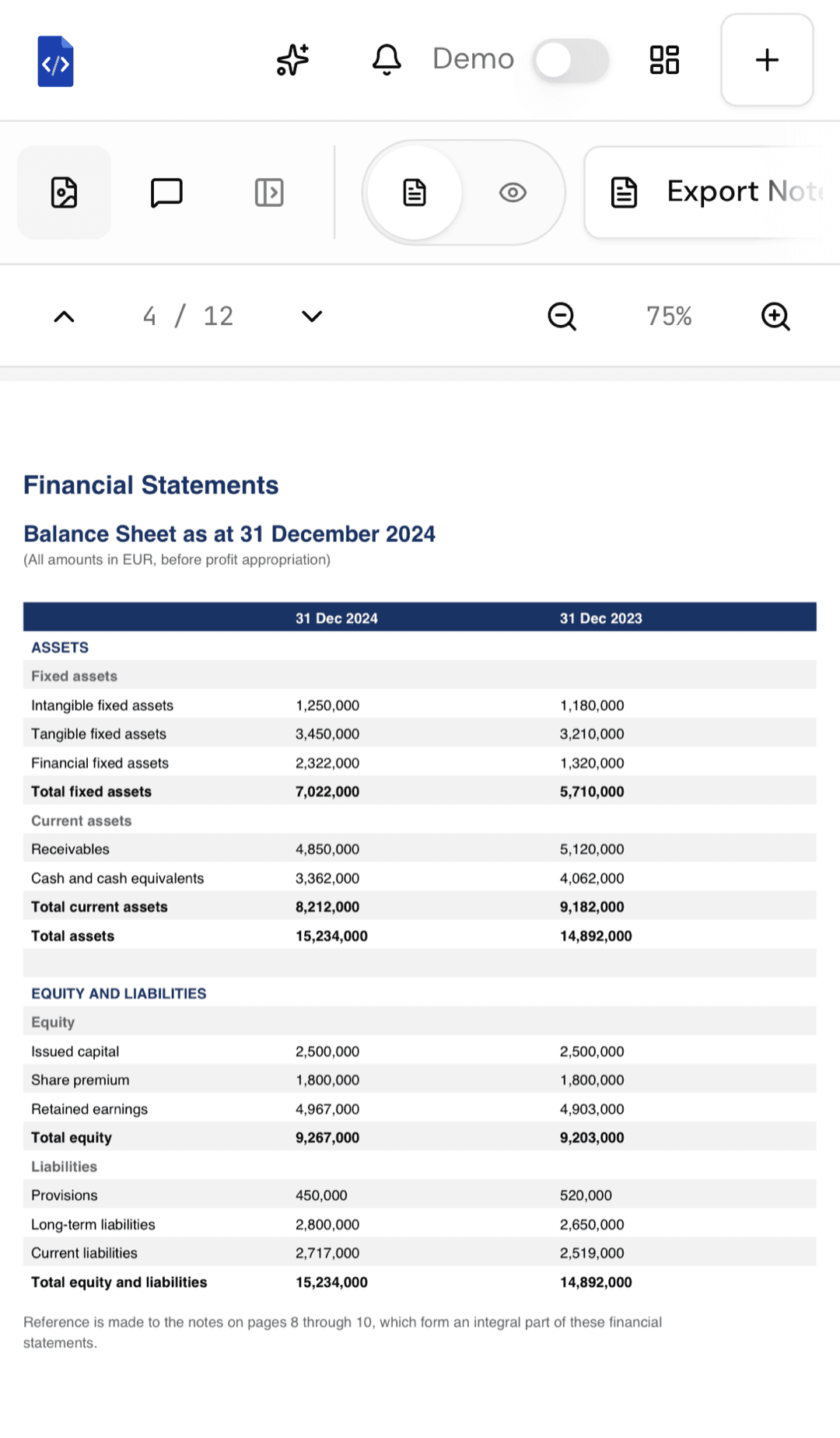Image resolution: width=840 pixels, height=1438 pixels.
Task: Zoom out with the minus magnifier
Action: (562, 317)
